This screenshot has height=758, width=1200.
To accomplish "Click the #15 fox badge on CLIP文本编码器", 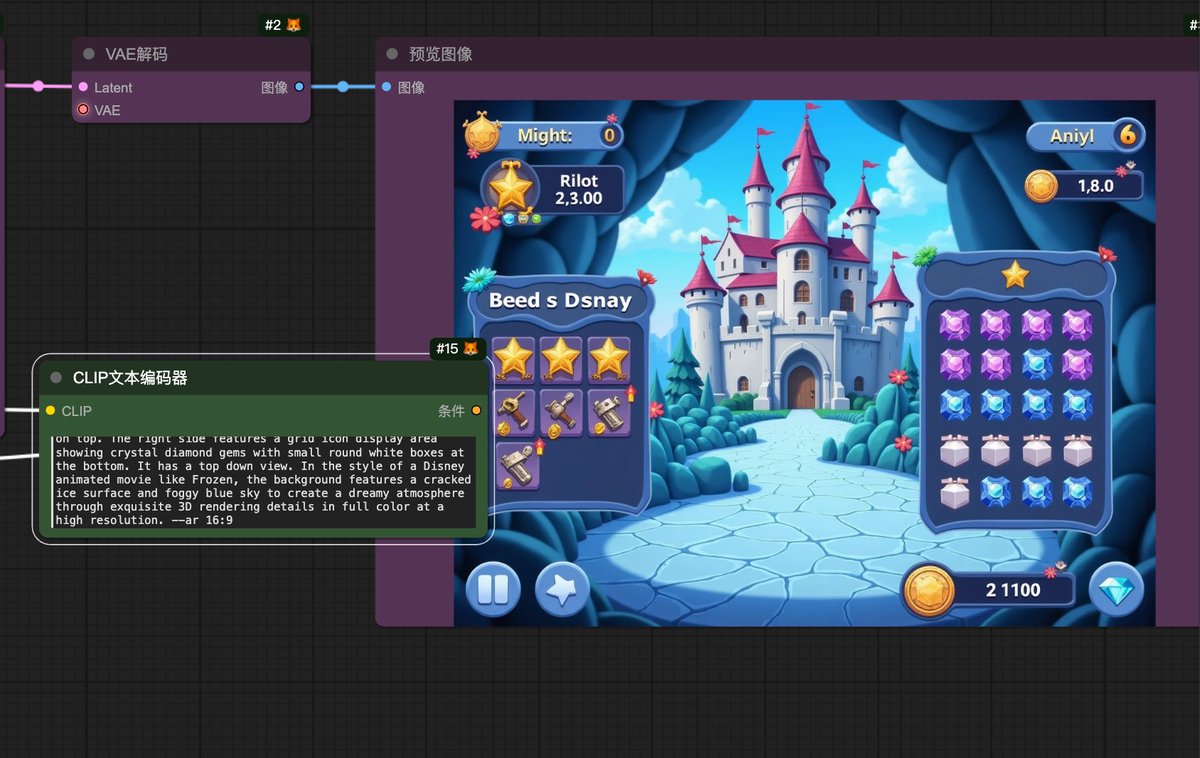I will click(x=458, y=348).
